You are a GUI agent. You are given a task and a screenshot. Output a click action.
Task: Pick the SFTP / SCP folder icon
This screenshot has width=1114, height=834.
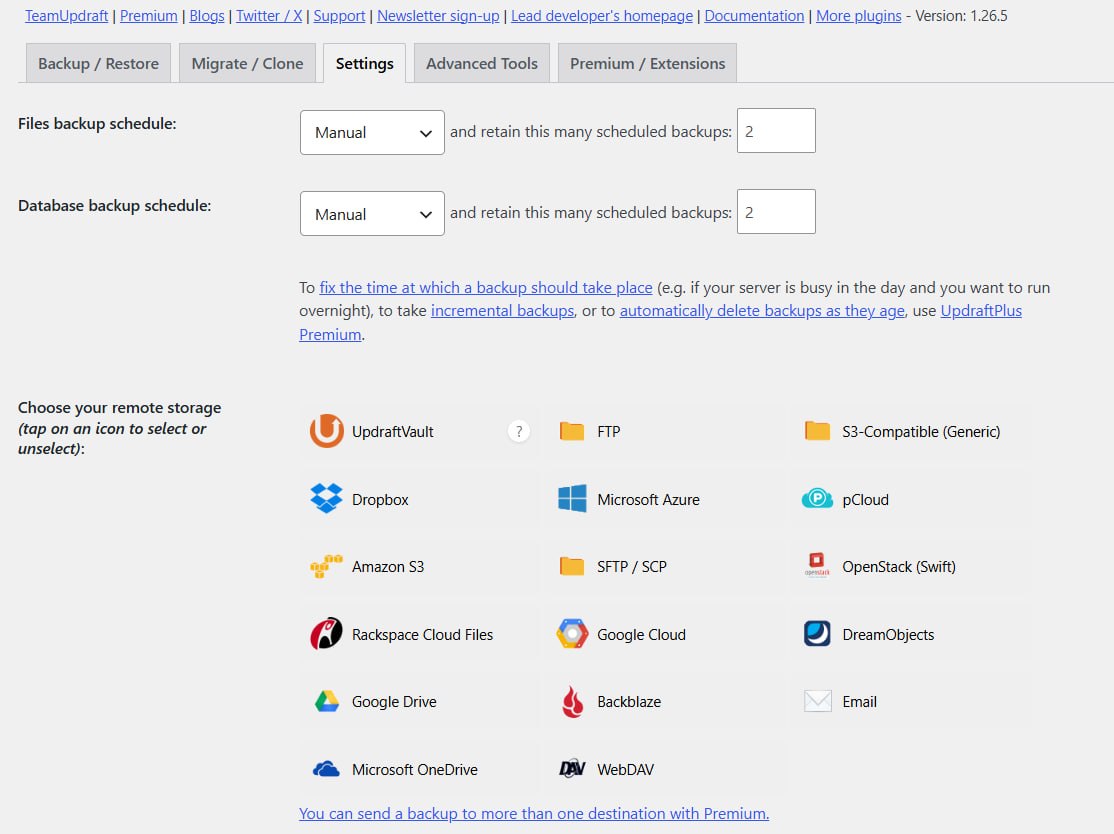point(572,566)
